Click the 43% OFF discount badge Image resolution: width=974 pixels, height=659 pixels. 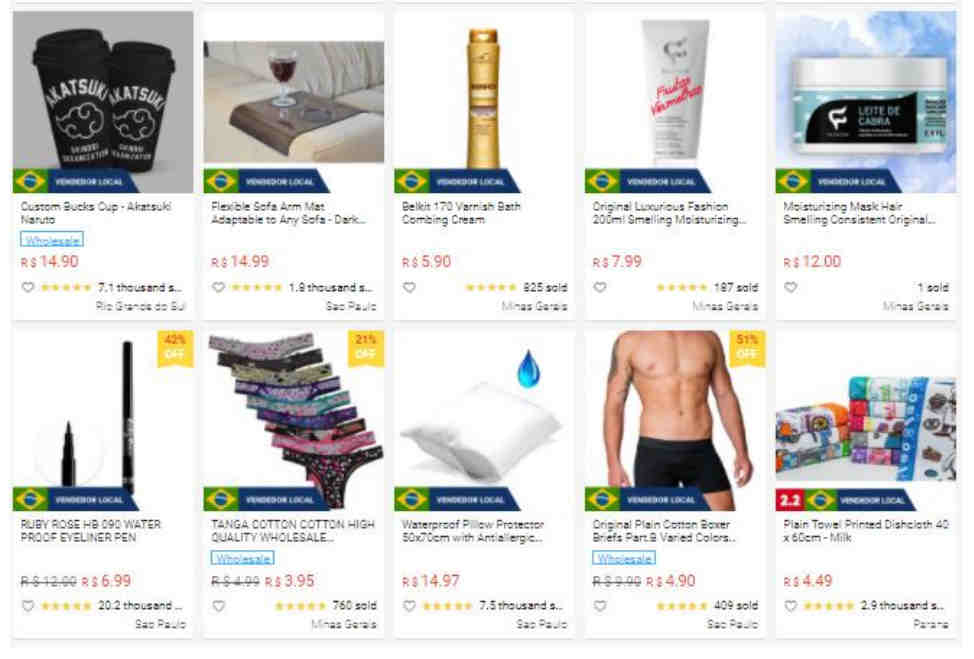(x=175, y=347)
